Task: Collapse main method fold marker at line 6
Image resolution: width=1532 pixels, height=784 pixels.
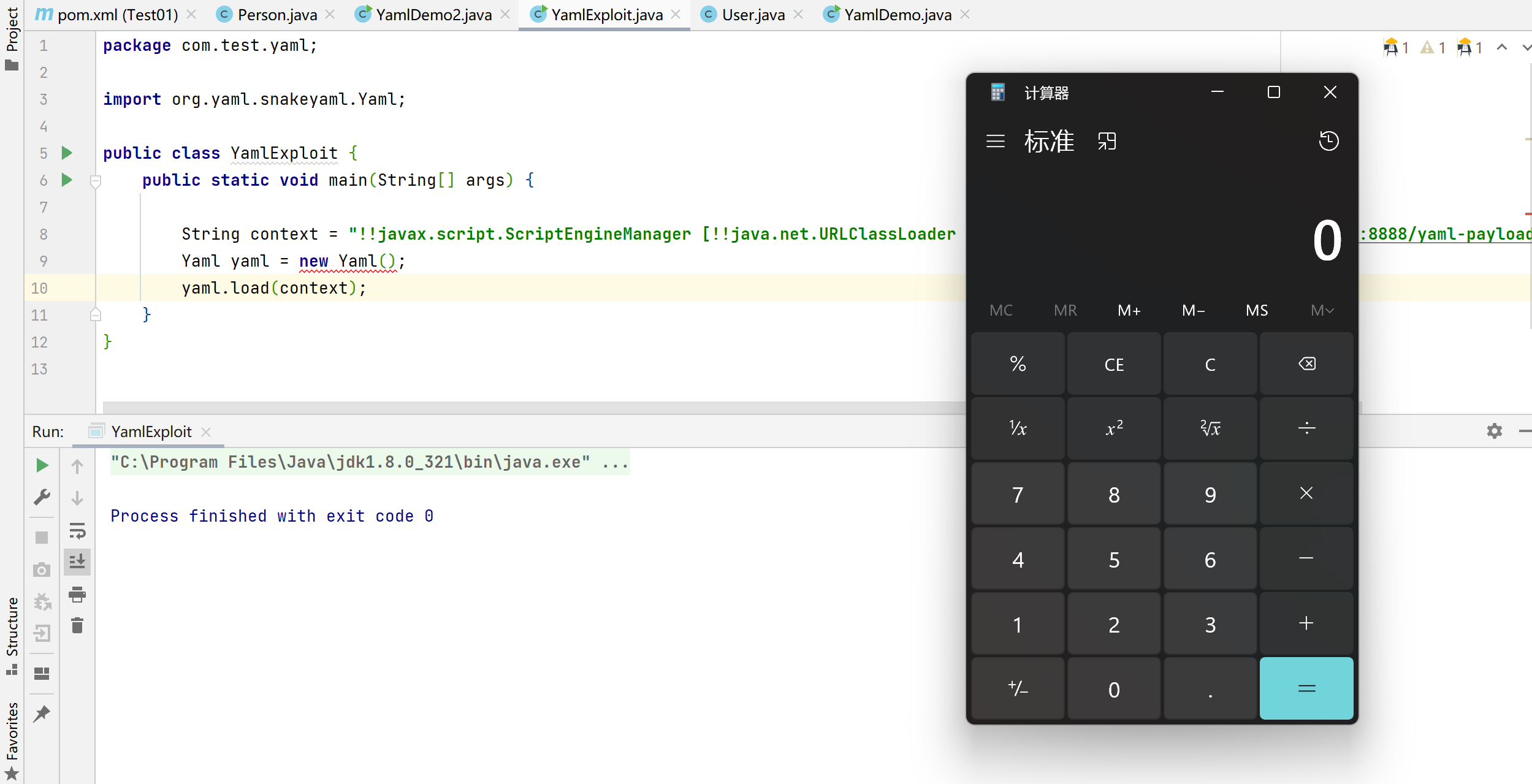Action: pyautogui.click(x=95, y=181)
